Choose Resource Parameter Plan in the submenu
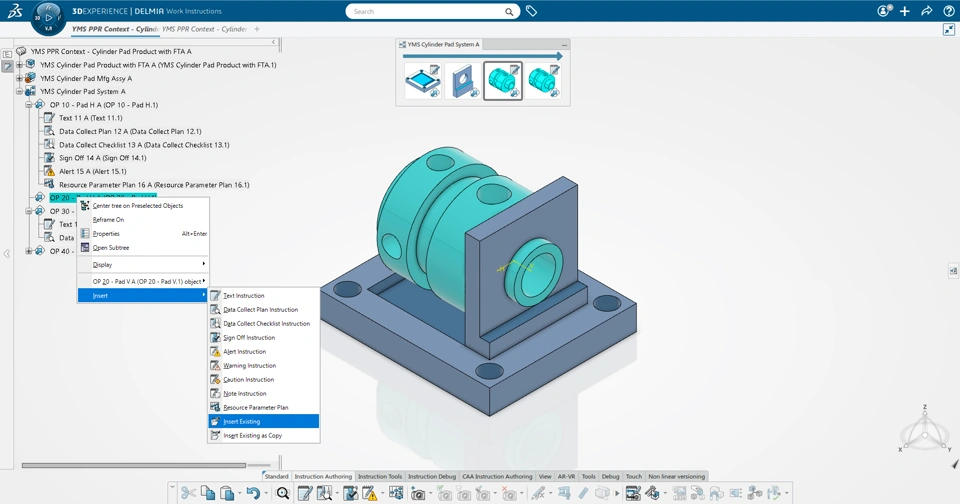Screen dimensions: 960x504 click(x=264, y=407)
